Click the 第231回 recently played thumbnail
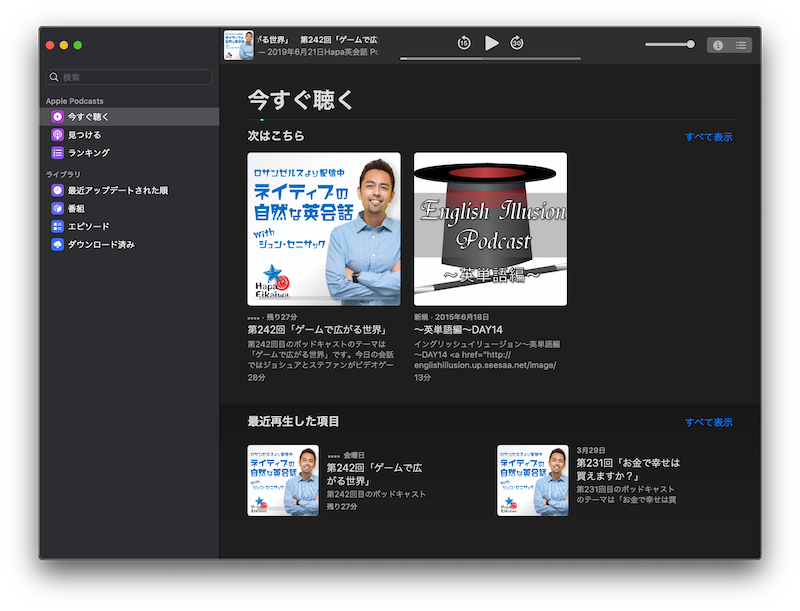The image size is (800, 611). pos(533,480)
